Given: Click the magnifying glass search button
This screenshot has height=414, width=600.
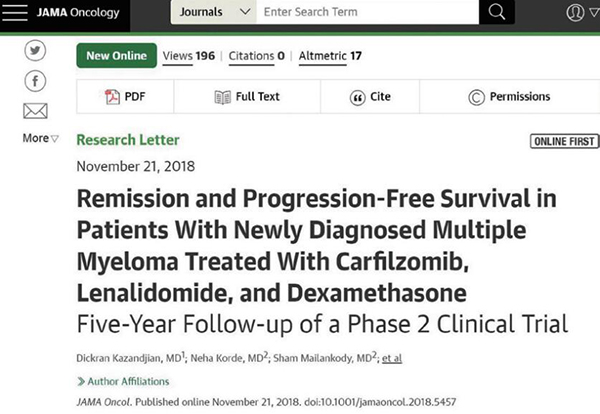Looking at the screenshot, I should pyautogui.click(x=497, y=12).
